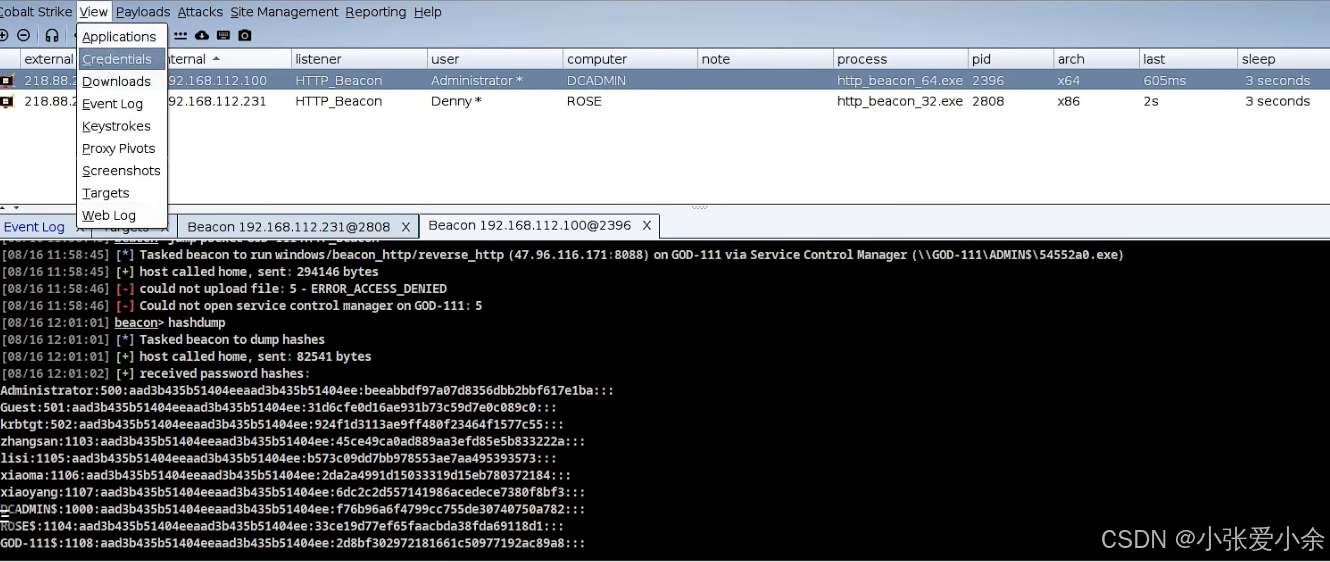Sort sessions by the sleep column header
Image resolution: width=1330 pixels, height=562 pixels.
pos(1284,59)
